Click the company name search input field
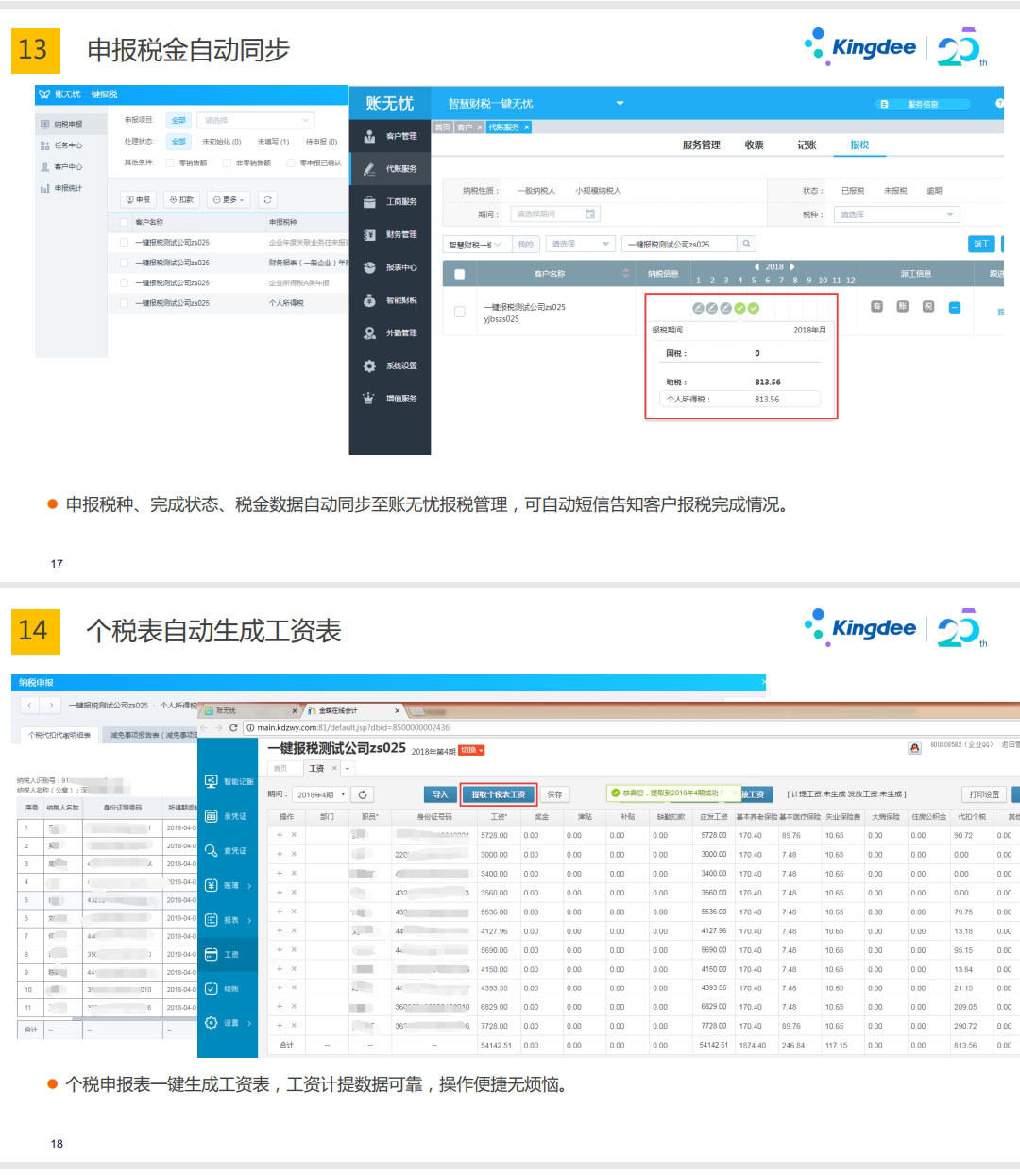Image resolution: width=1020 pixels, height=1176 pixels. pyautogui.click(x=678, y=243)
